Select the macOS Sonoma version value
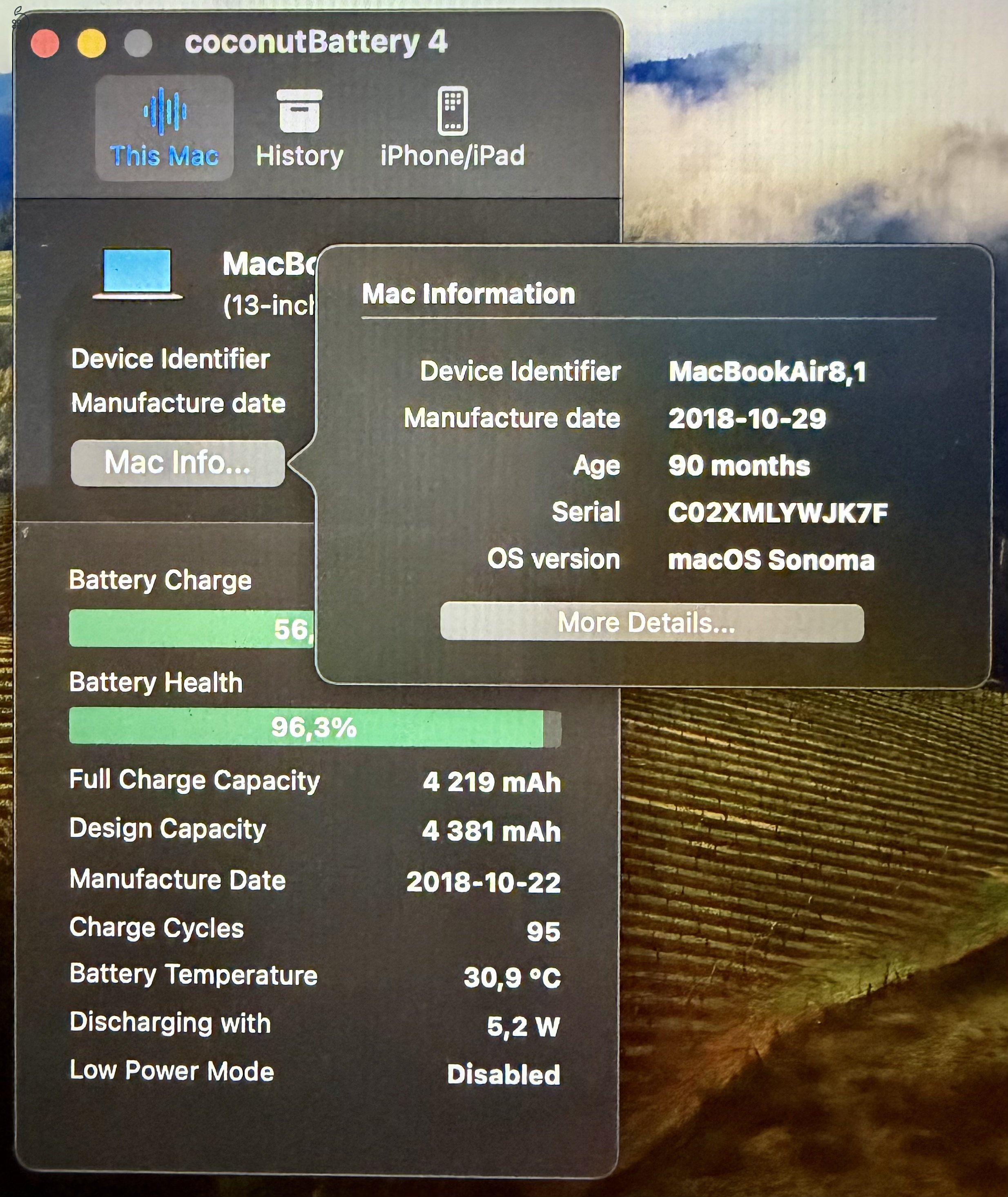This screenshot has height=1197, width=1008. [x=772, y=560]
